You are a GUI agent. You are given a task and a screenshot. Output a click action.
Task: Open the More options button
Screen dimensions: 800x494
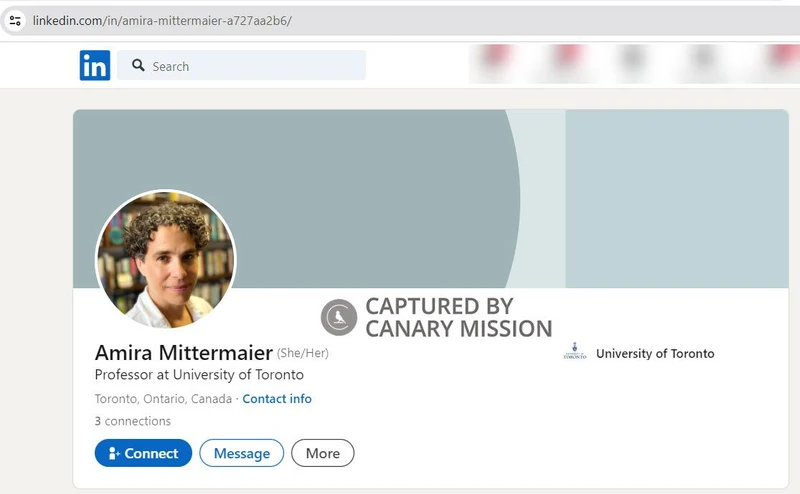323,453
